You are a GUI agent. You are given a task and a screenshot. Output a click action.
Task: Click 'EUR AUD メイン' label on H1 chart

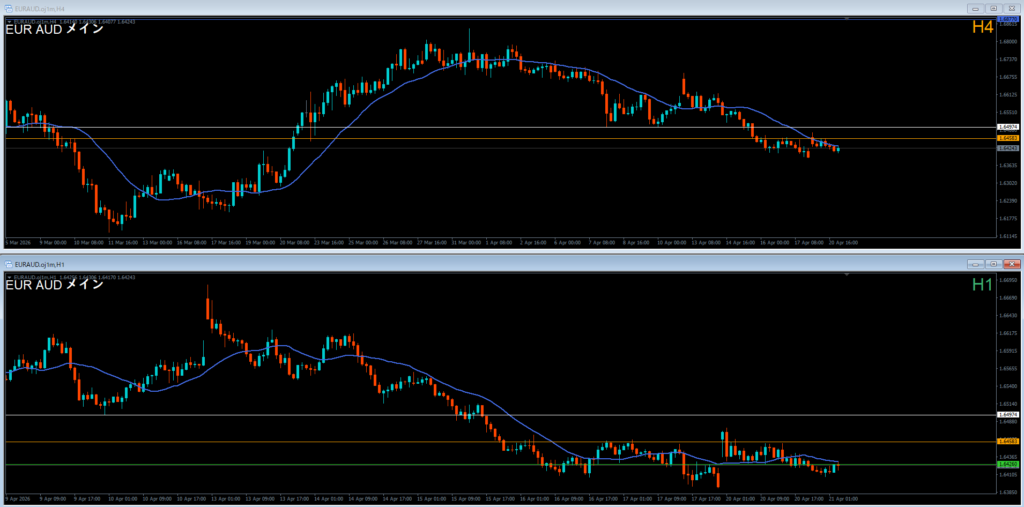coord(55,285)
